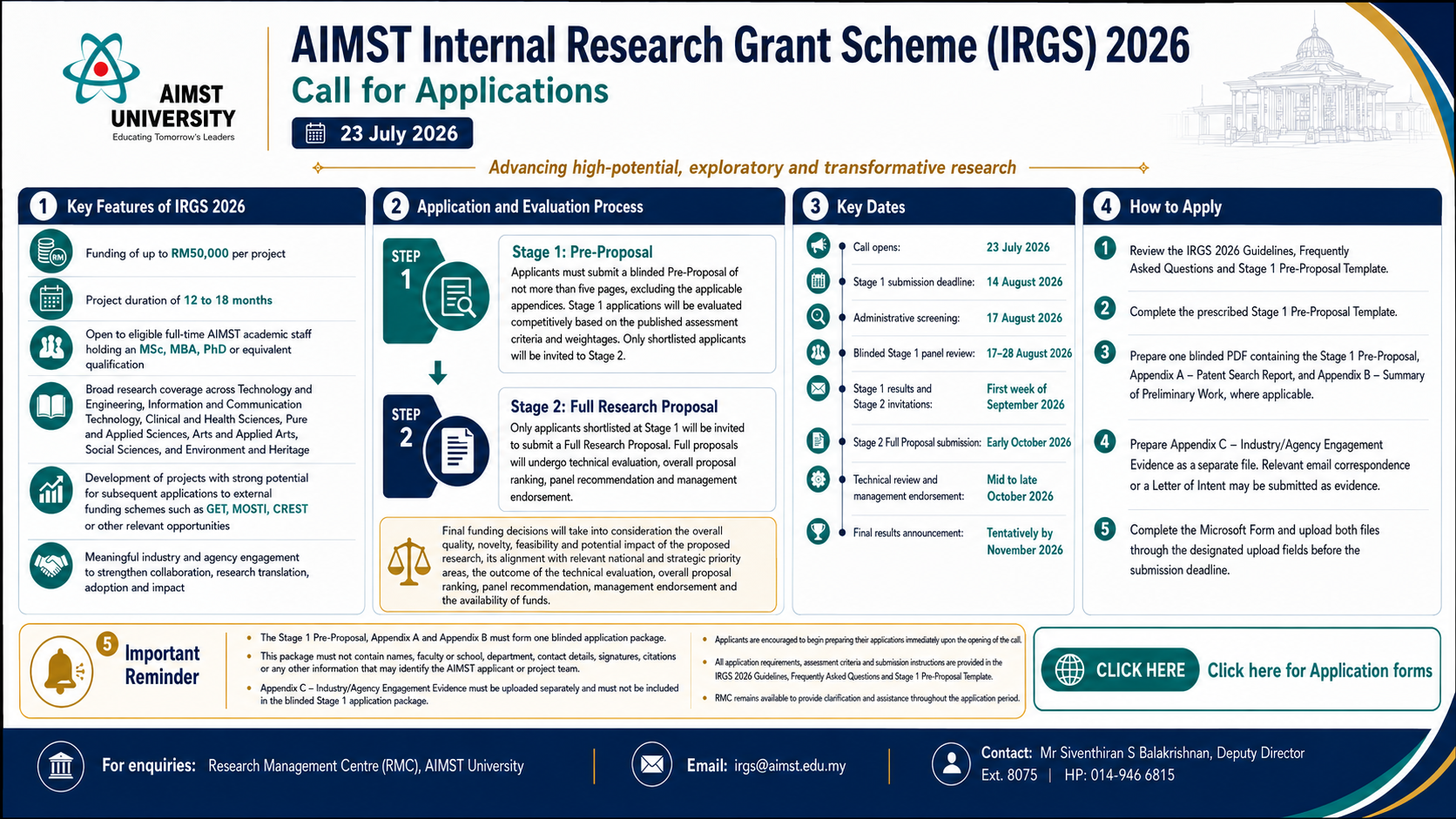The height and width of the screenshot is (819, 1456).
Task: Click the panel icon beside Blinded Stage 1 panel review
Action: tap(819, 352)
